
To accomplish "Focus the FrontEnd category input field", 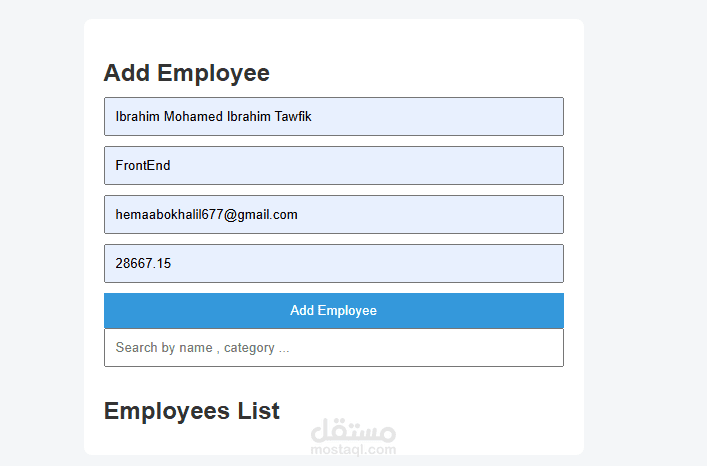I will [333, 165].
